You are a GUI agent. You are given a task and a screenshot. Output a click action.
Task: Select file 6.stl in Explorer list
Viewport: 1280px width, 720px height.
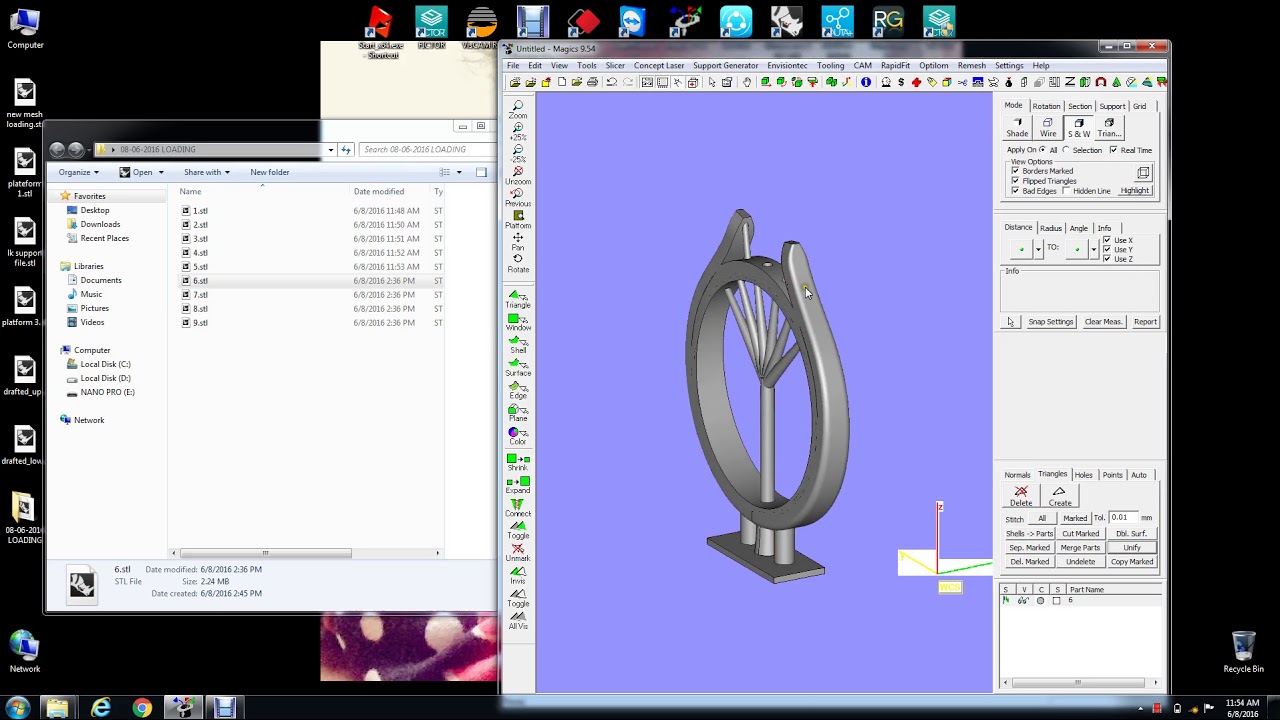201,281
